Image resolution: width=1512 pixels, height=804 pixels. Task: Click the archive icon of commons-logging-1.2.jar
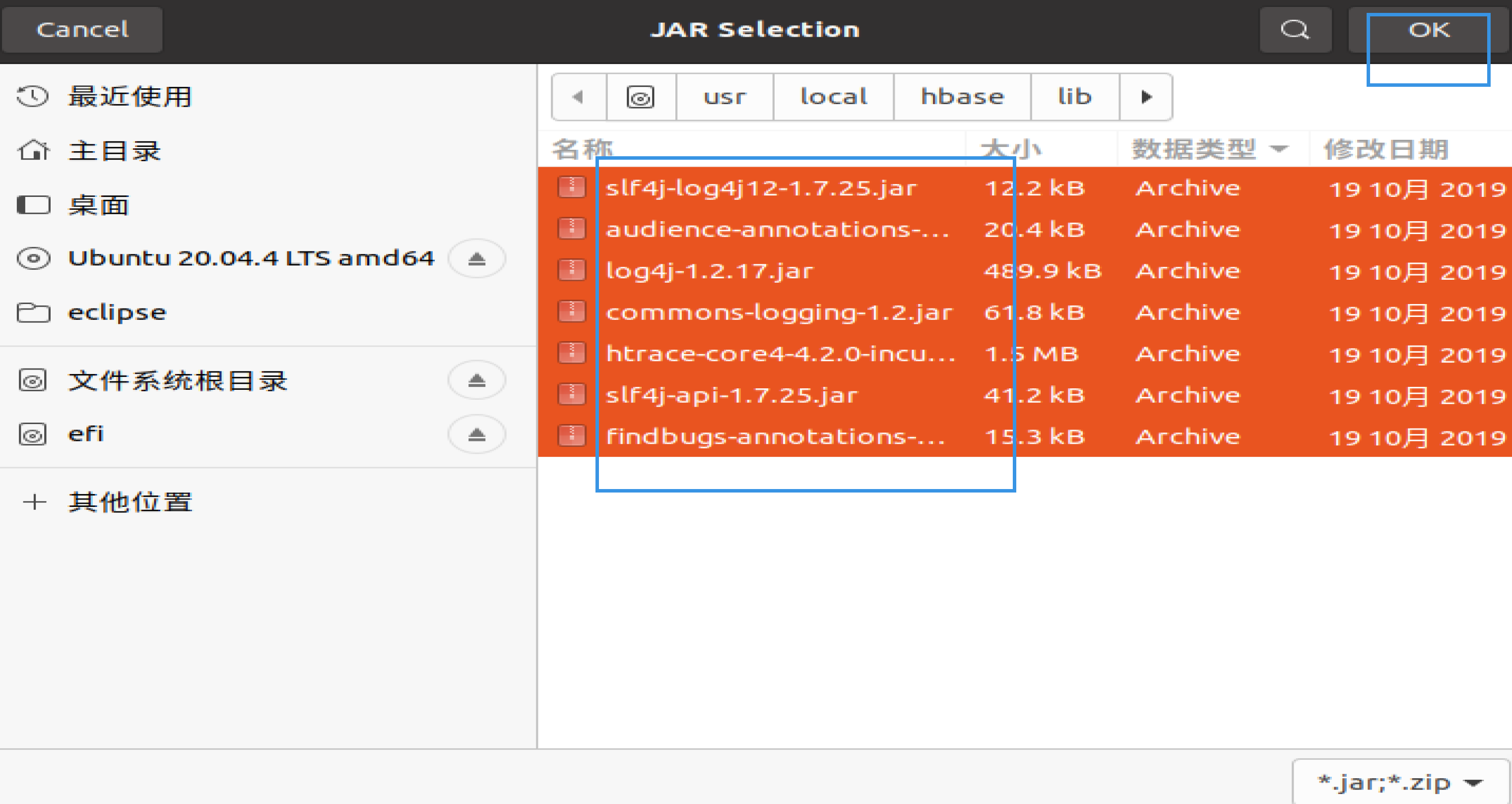[x=571, y=311]
